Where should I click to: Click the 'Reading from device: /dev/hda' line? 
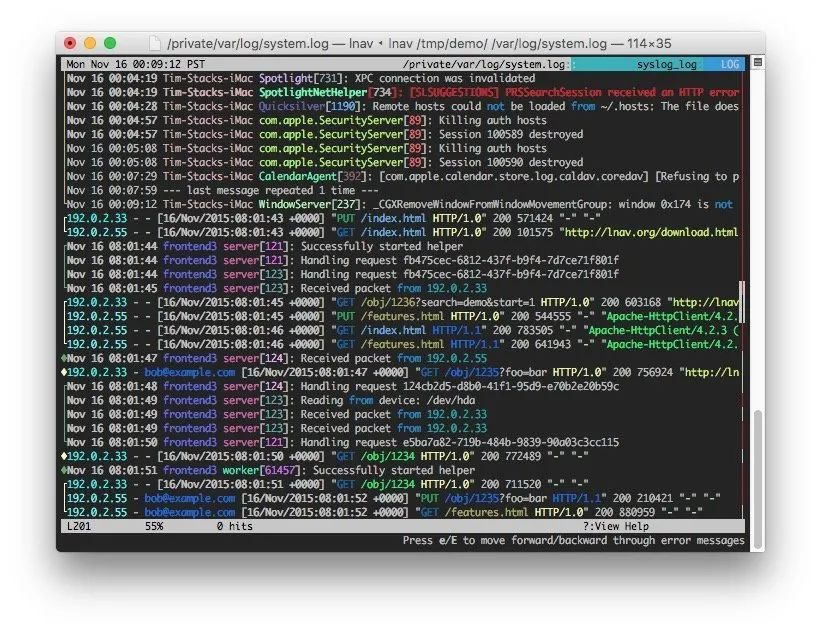pyautogui.click(x=271, y=401)
